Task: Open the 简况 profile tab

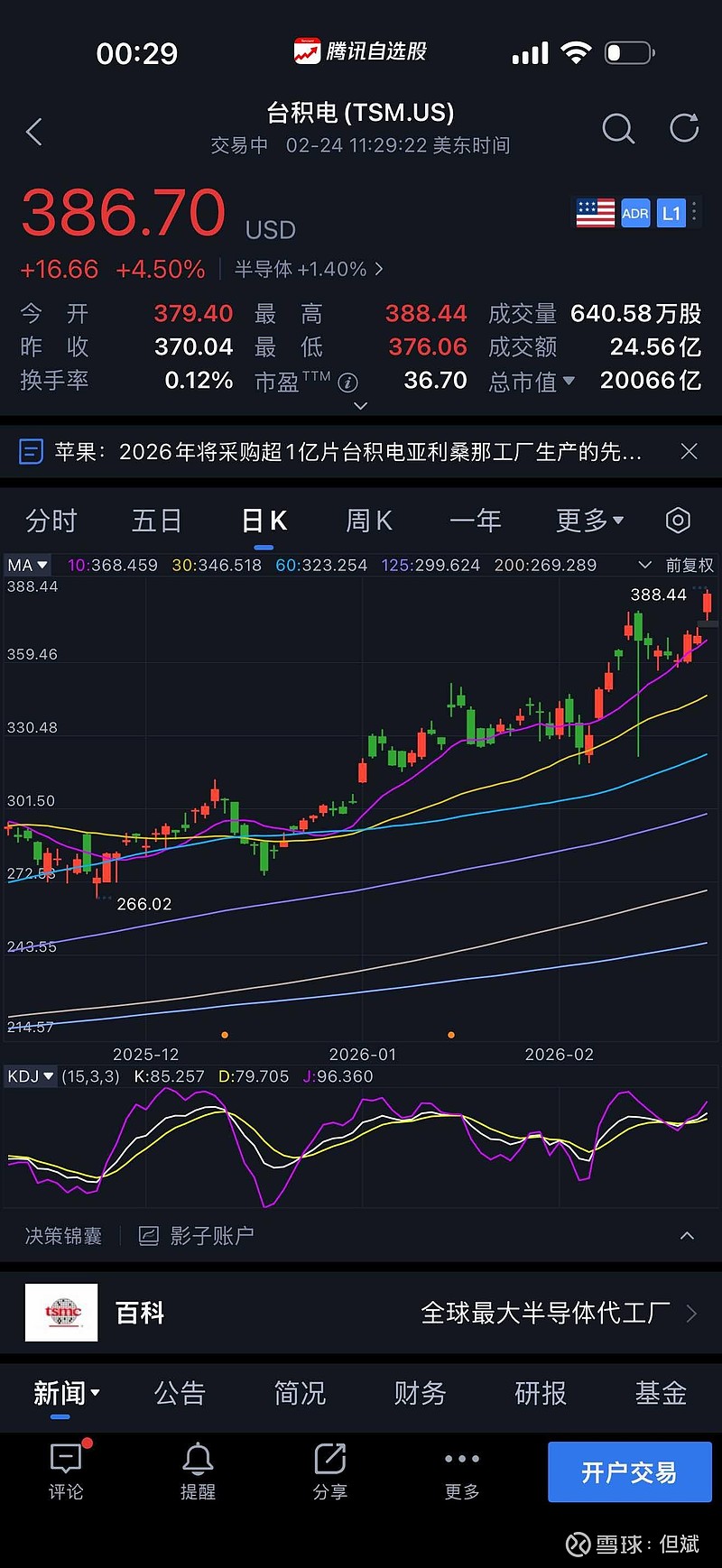Action: [x=300, y=1393]
